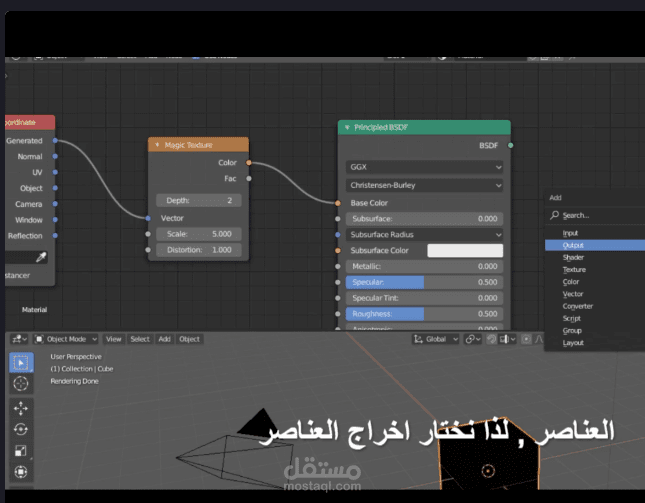Collapse the Magic Texture node
Viewport: 645px width, 503px height.
[157, 145]
